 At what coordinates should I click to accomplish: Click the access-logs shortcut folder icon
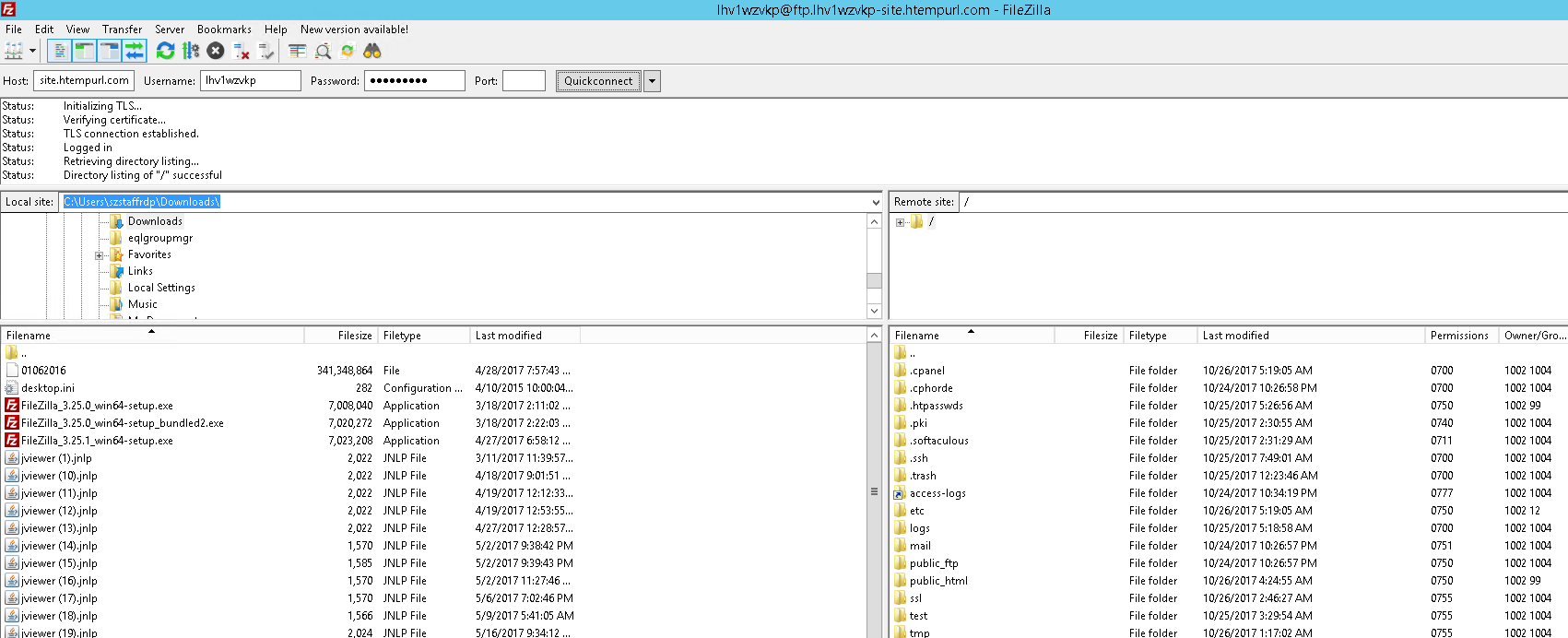pyautogui.click(x=901, y=493)
